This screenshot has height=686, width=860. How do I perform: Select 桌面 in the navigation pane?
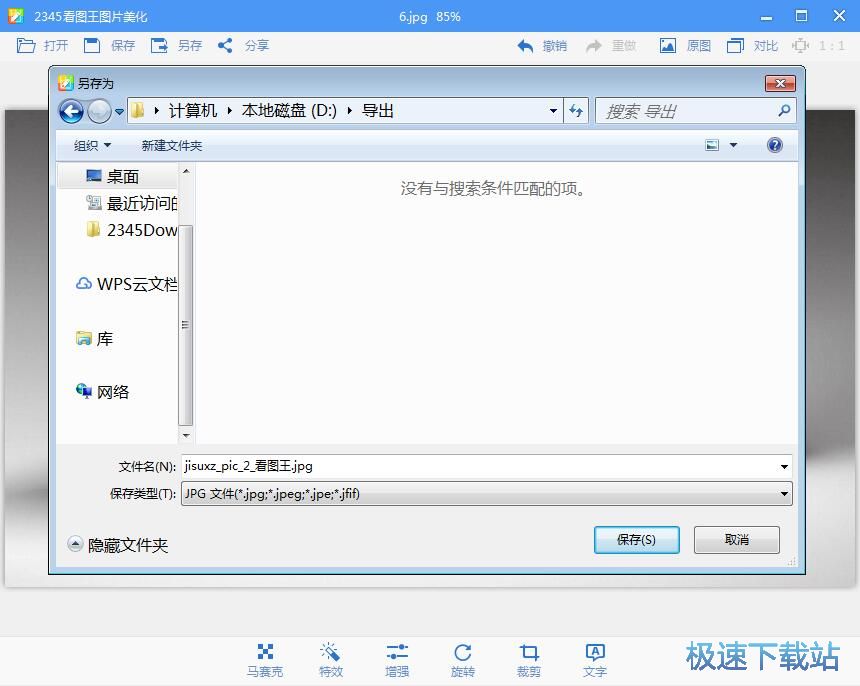118,177
